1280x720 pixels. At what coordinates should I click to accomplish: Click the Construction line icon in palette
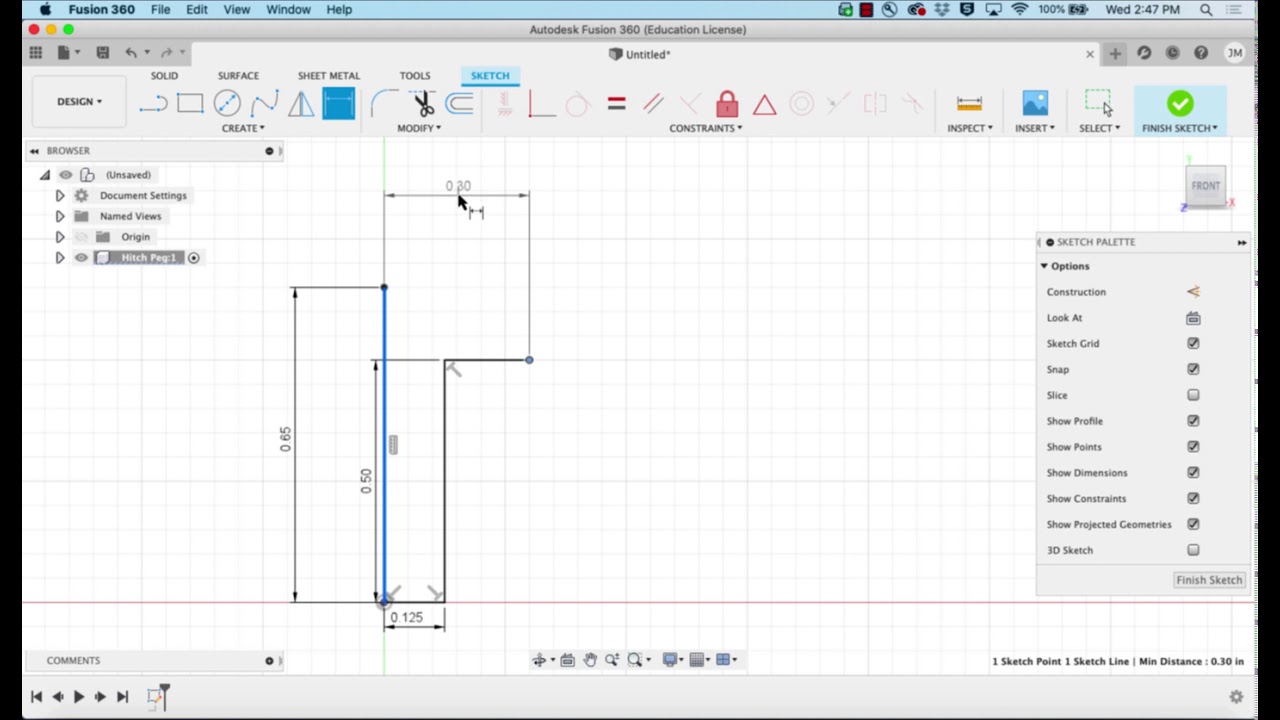click(1193, 292)
